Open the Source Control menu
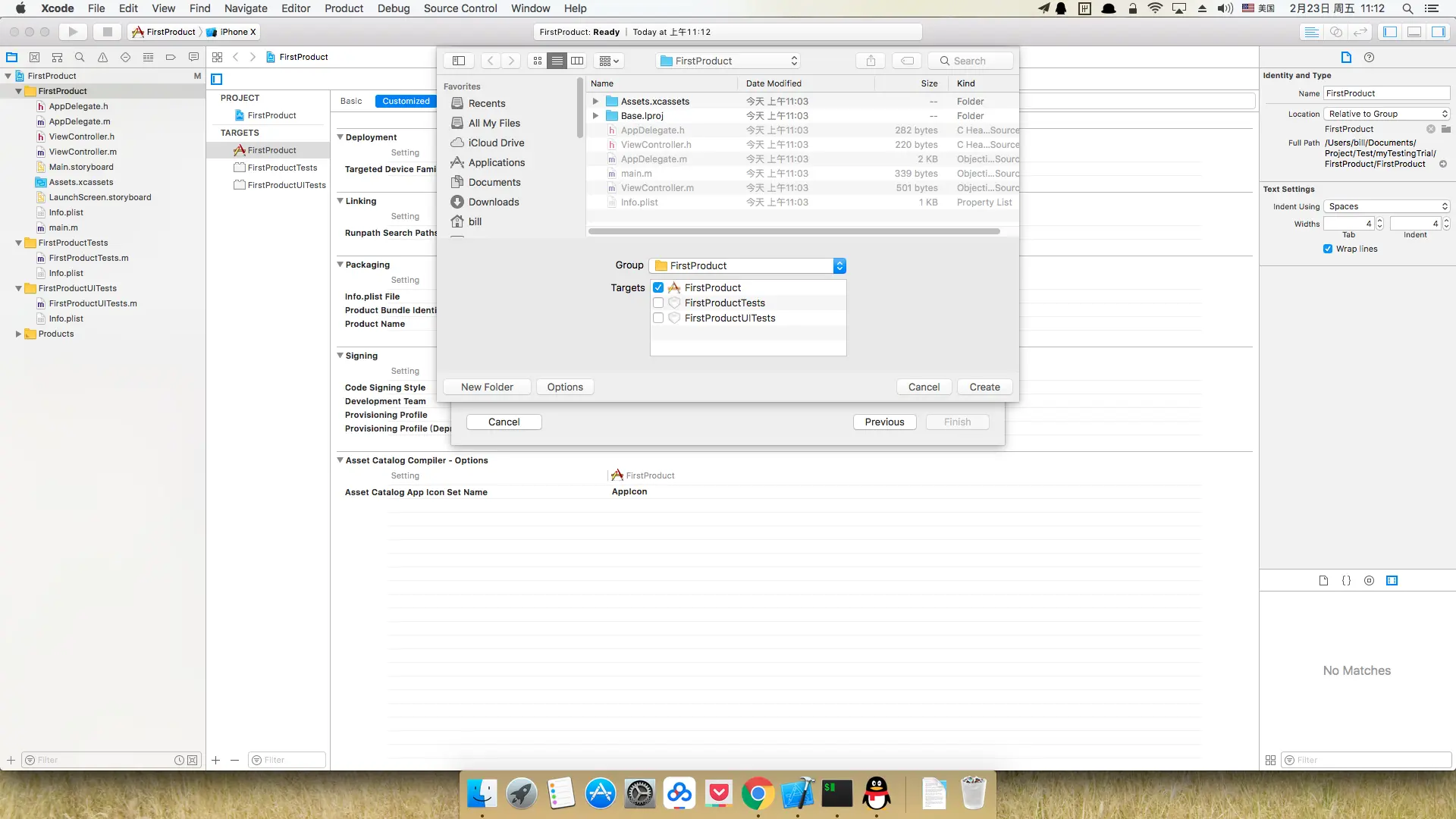Screen dimensions: 1456x819 pos(460,8)
